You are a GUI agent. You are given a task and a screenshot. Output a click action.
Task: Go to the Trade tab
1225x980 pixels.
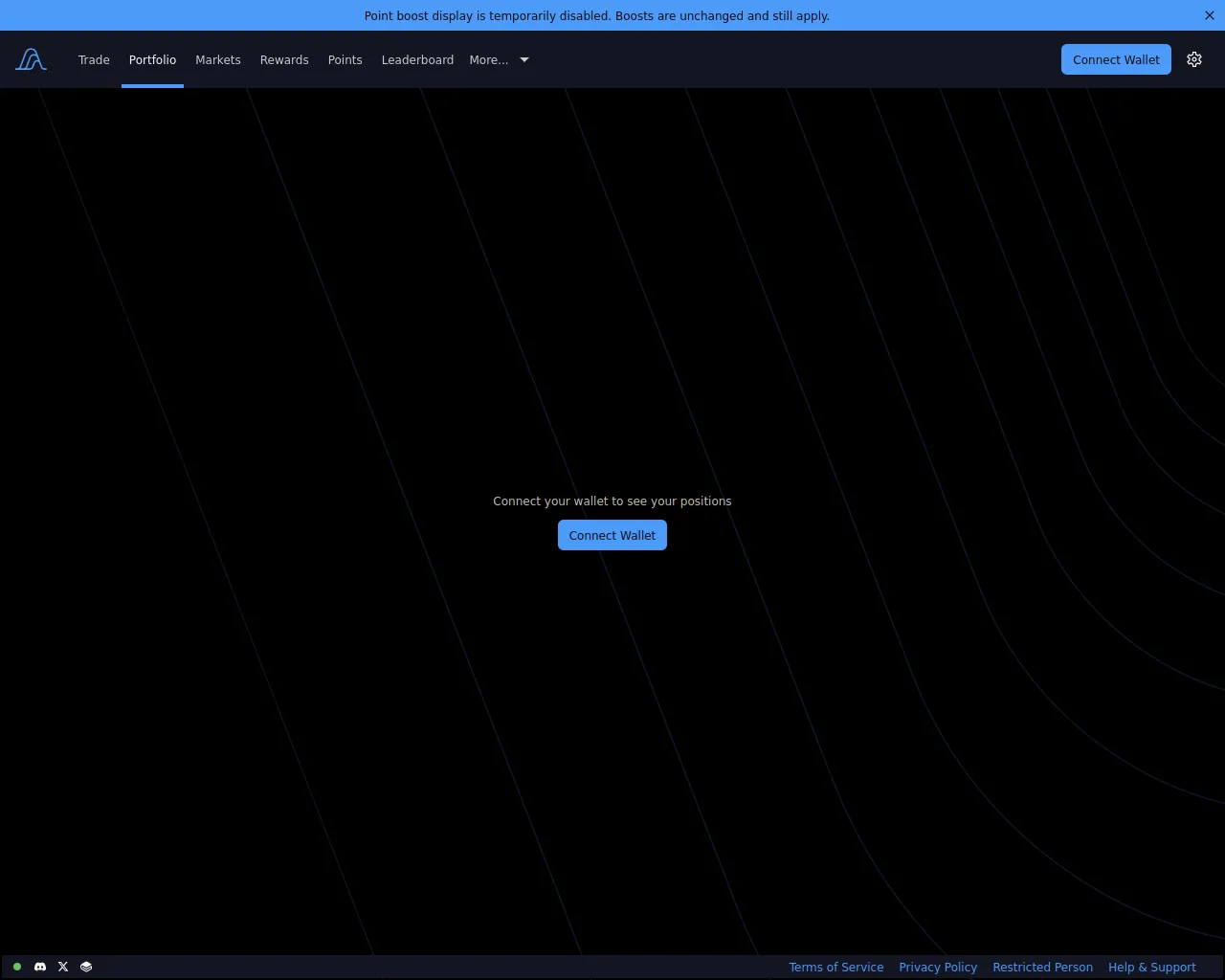[94, 59]
